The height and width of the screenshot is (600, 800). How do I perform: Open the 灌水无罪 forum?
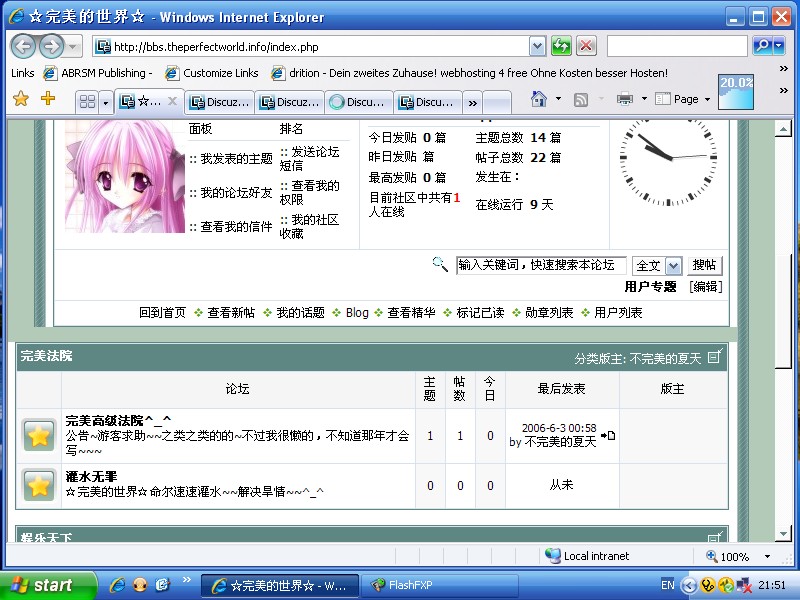pos(91,477)
